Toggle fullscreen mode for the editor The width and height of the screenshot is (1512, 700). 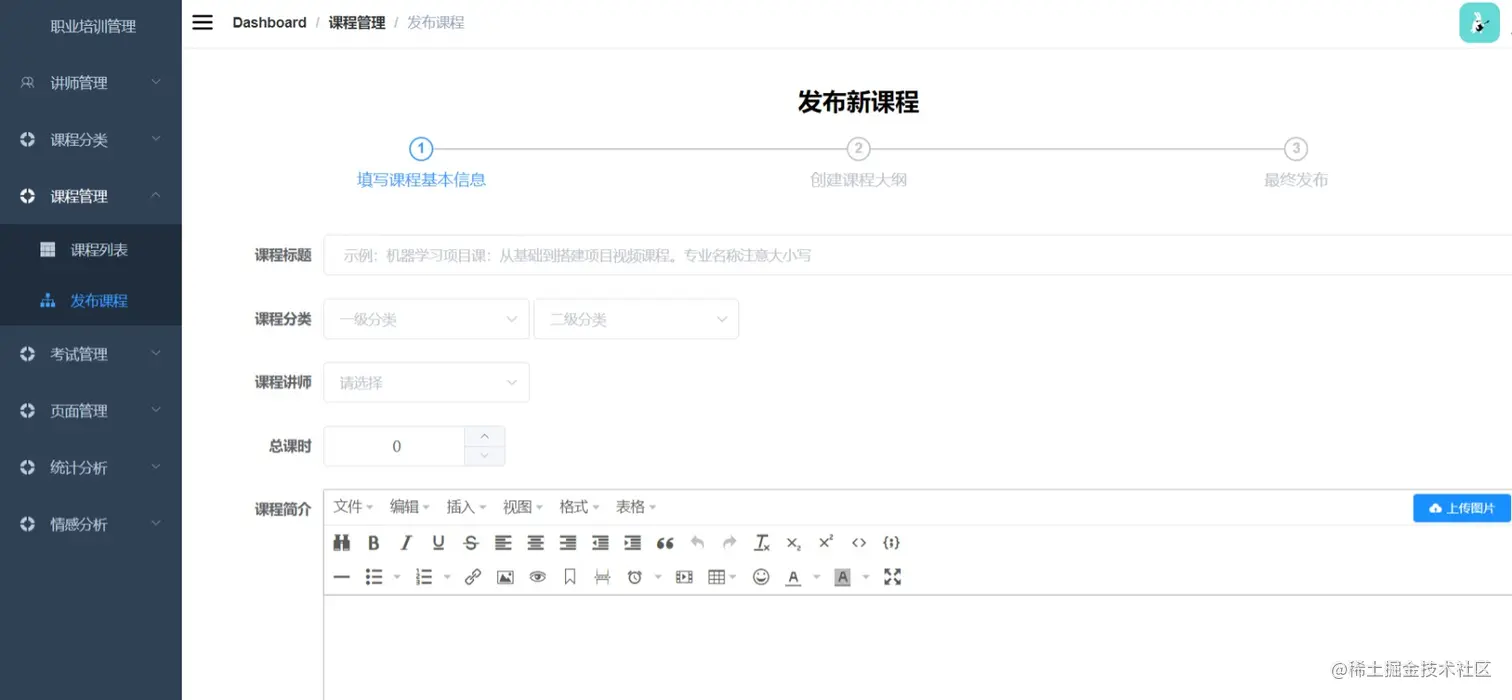(x=892, y=577)
